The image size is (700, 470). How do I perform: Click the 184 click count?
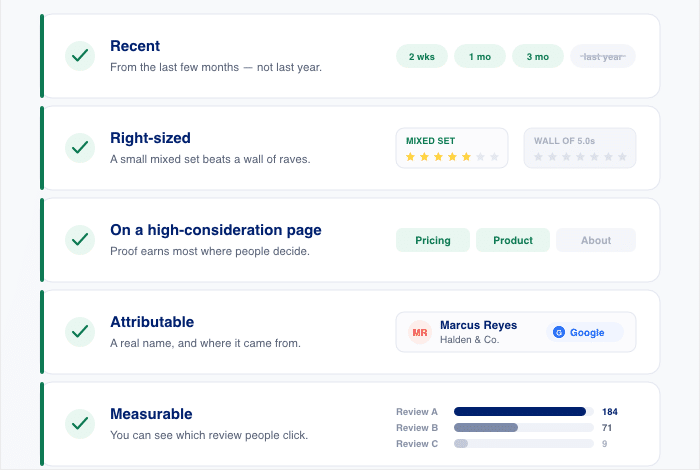(x=610, y=412)
